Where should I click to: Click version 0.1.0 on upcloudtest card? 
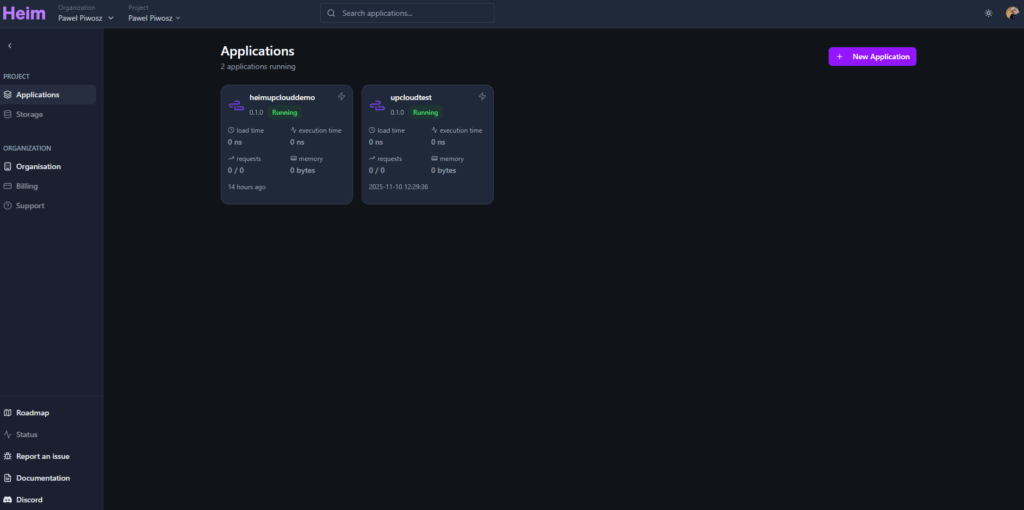(398, 112)
